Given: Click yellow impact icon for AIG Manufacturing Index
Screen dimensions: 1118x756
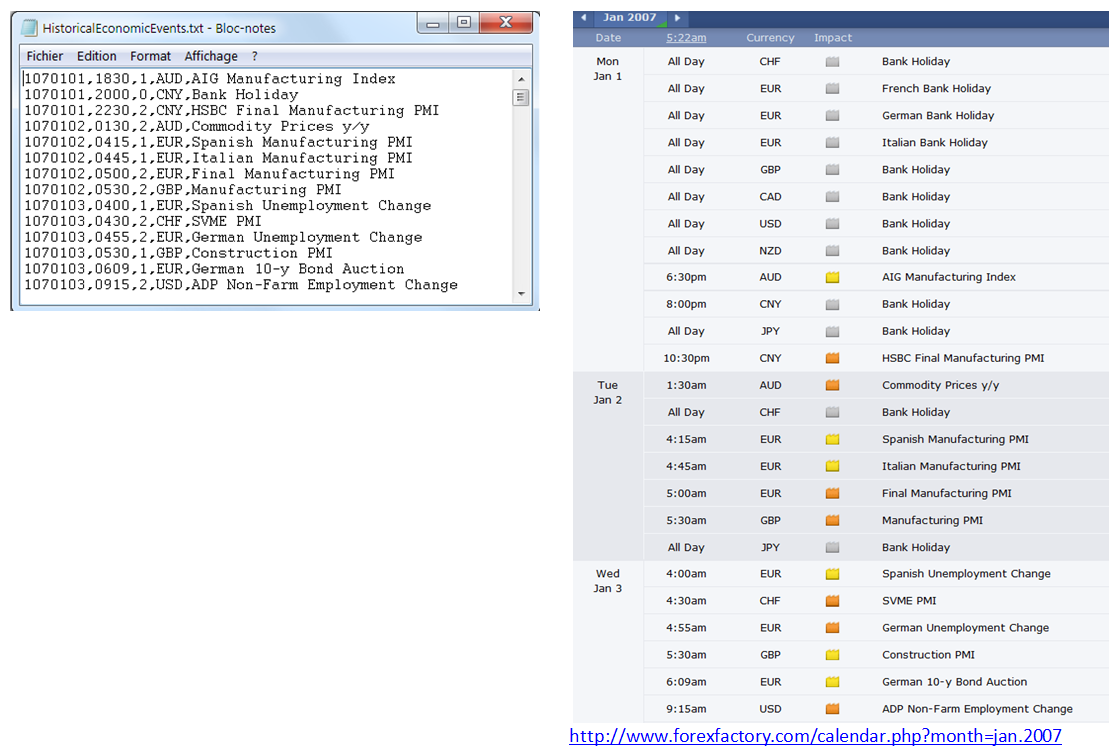Looking at the screenshot, I should click(x=832, y=277).
